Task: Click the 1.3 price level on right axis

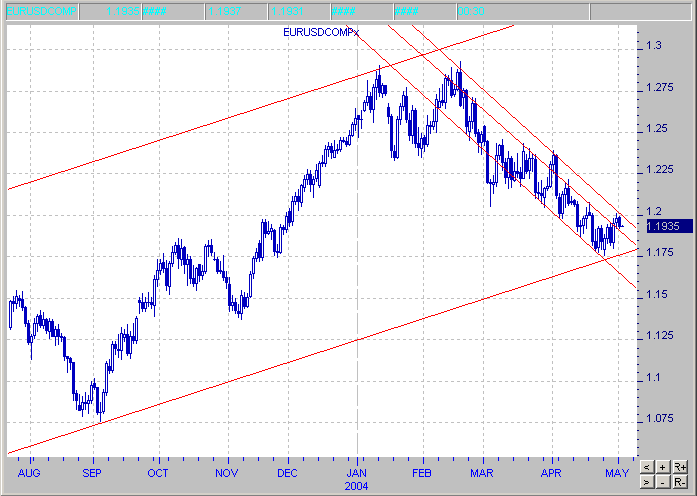Action: coord(654,46)
